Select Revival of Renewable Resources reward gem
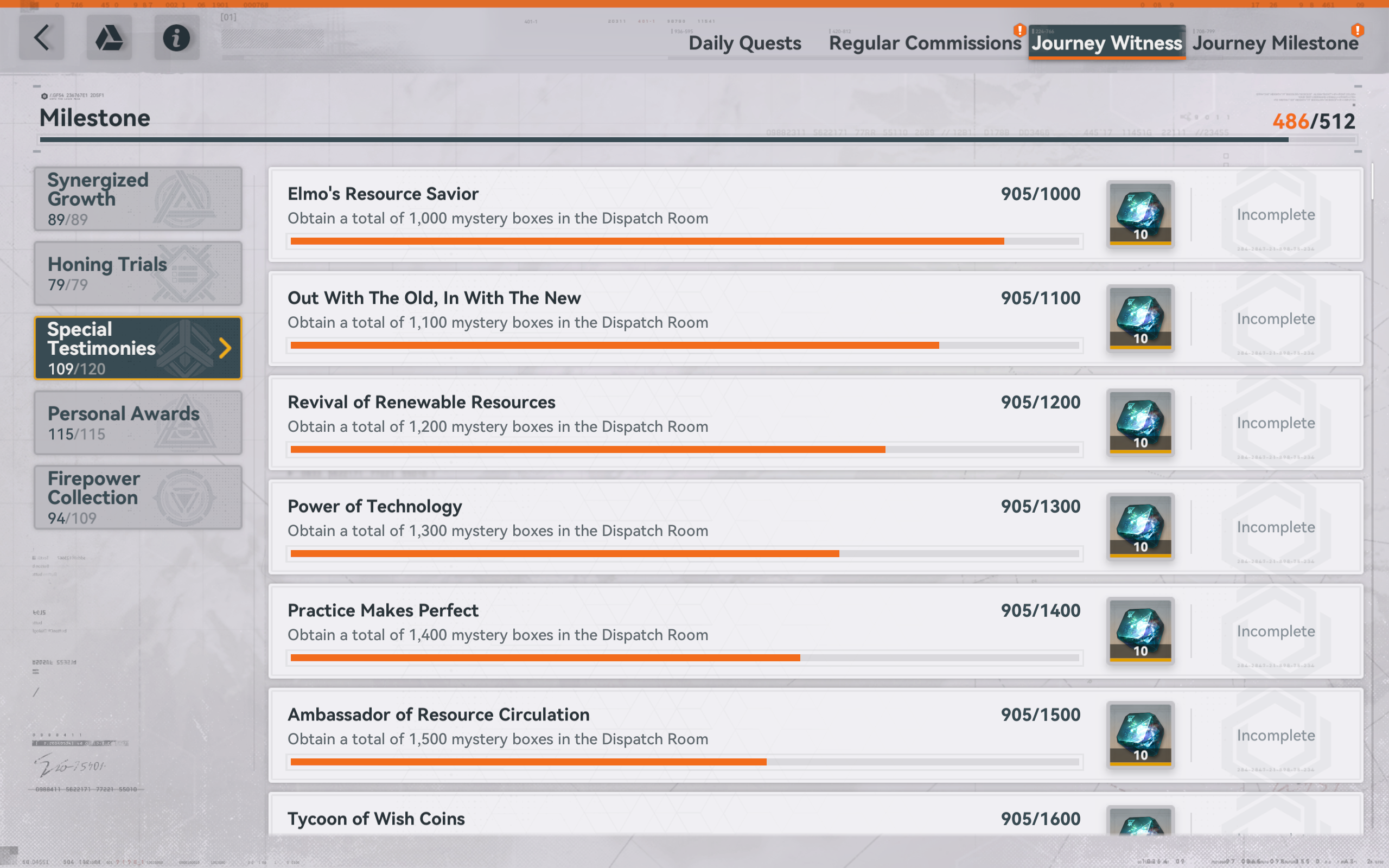 click(1140, 423)
